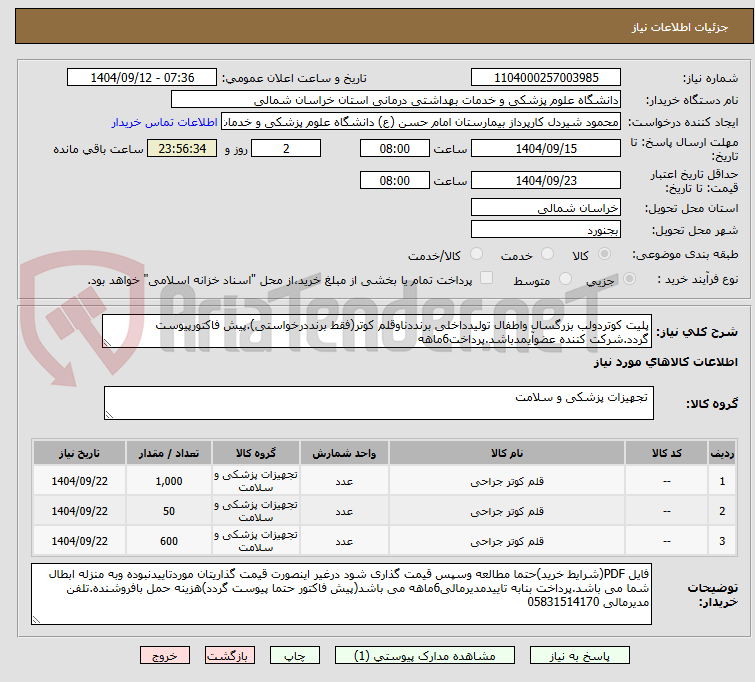755x682 pixels.
Task: Click the remaining time counter 23:56:34
Action: coord(182,148)
